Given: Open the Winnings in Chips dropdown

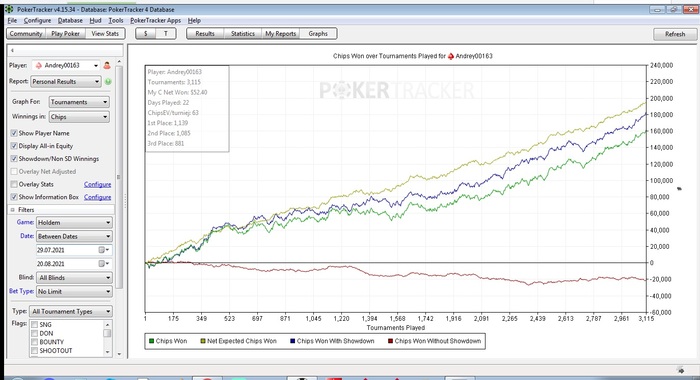Looking at the screenshot, I should [x=79, y=117].
